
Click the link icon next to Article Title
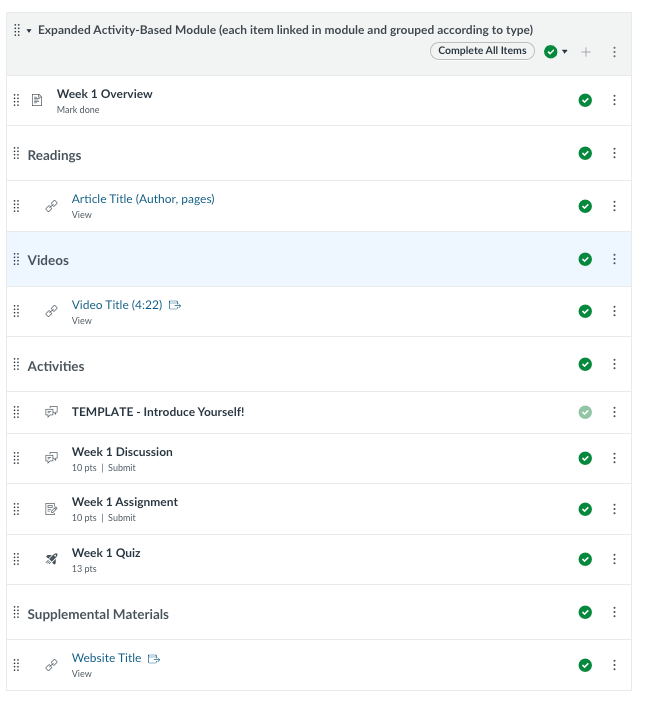point(51,206)
